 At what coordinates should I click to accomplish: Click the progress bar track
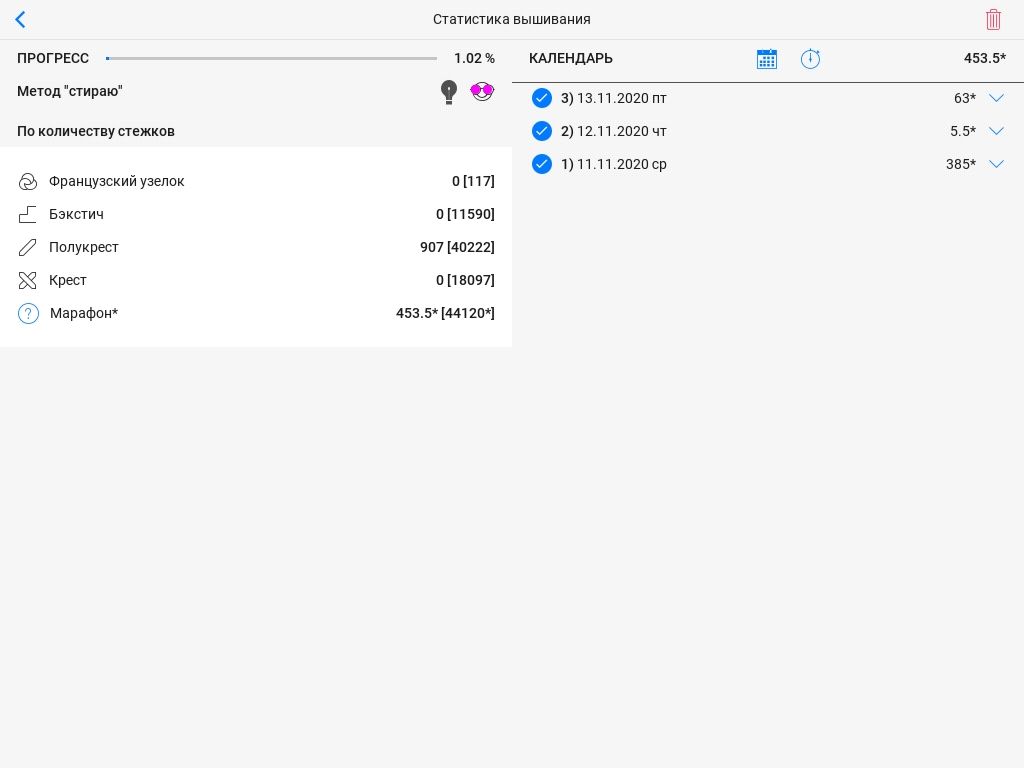click(x=272, y=58)
